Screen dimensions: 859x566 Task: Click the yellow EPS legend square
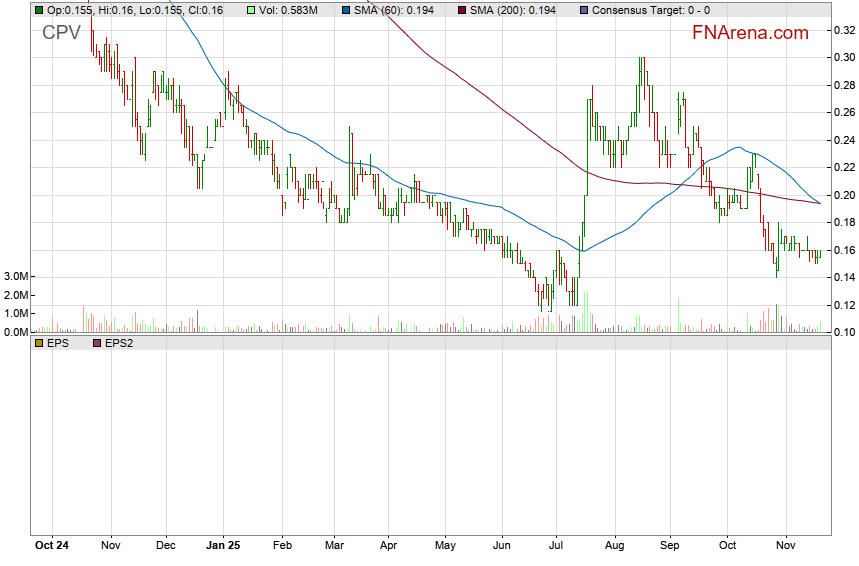pyautogui.click(x=38, y=343)
